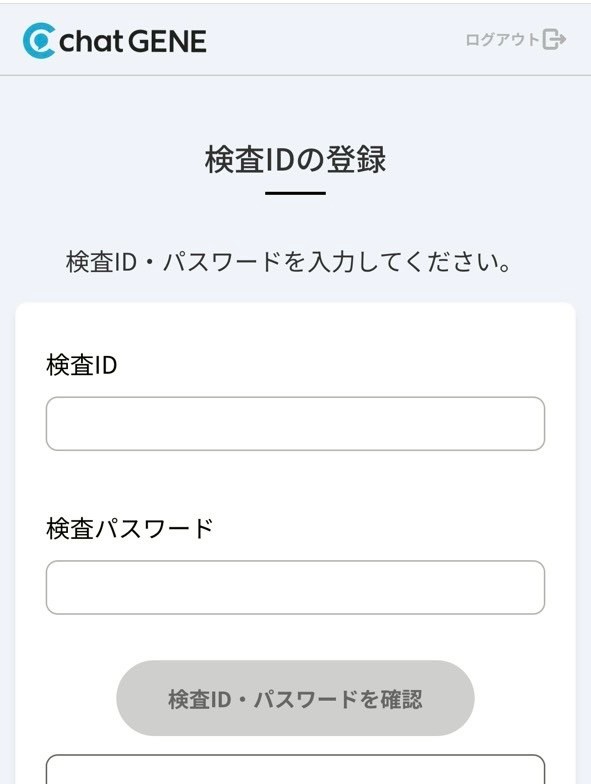Viewport: 591px width, 784px height.
Task: Focus the 検査ID input field
Action: [295, 424]
